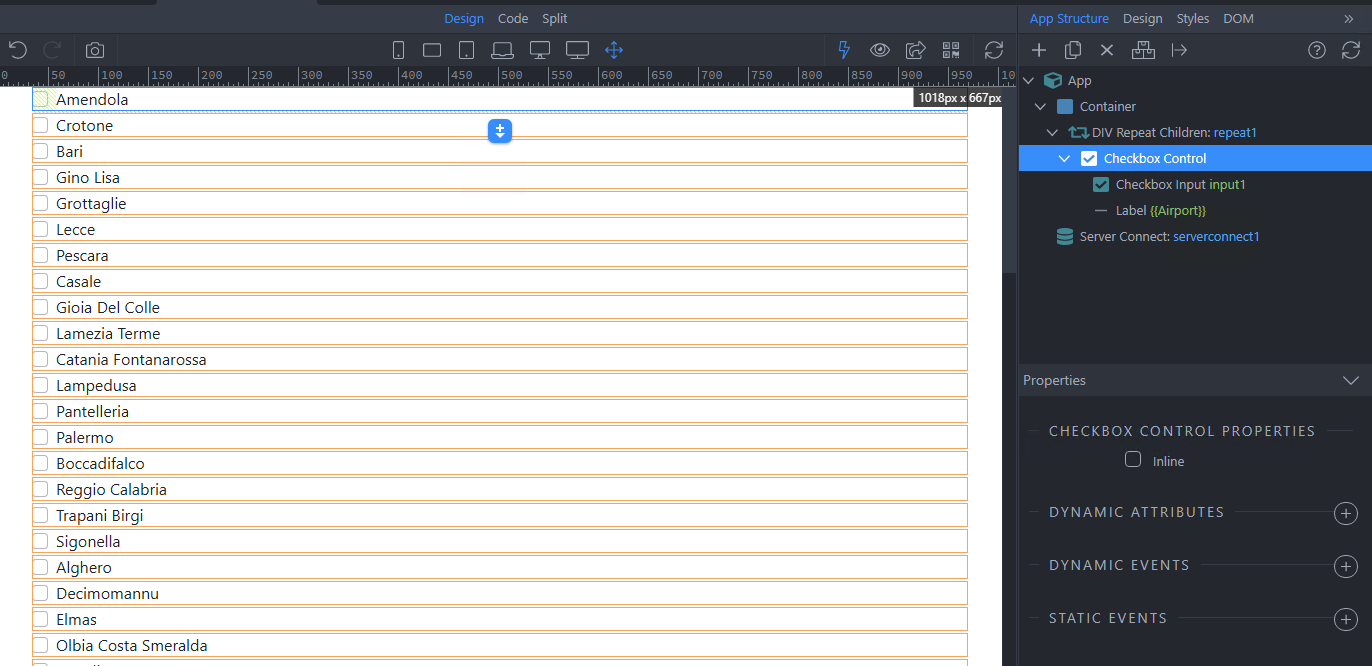Click the eye preview icon in toolbar

pos(880,50)
